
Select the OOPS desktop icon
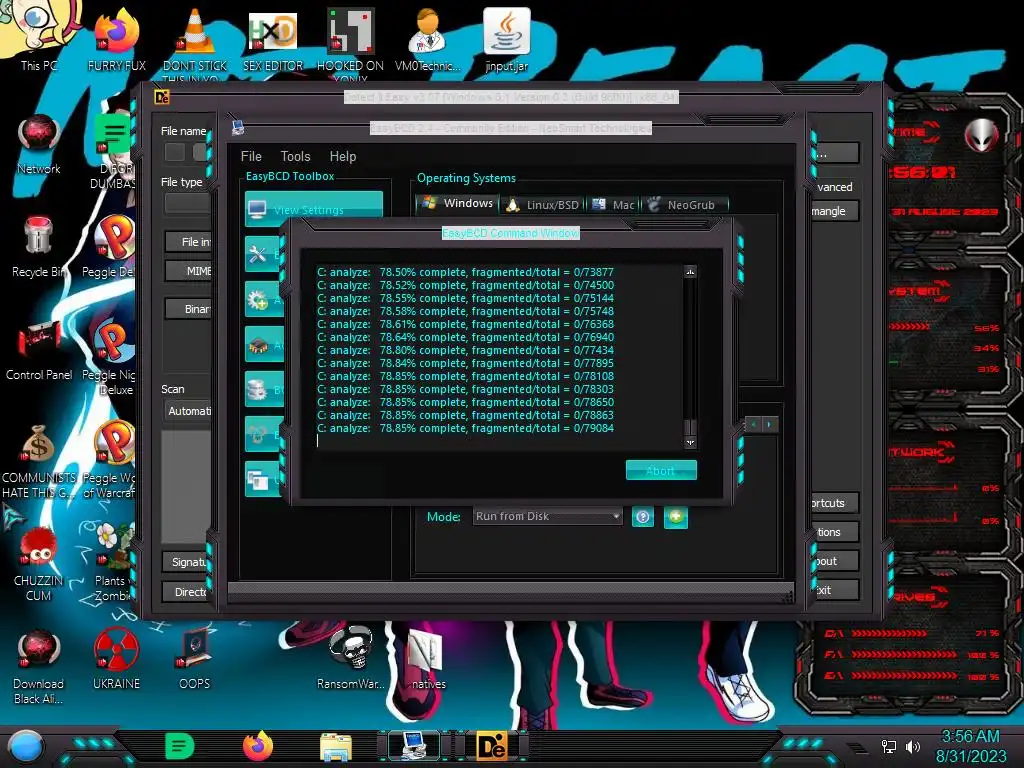tap(195, 658)
